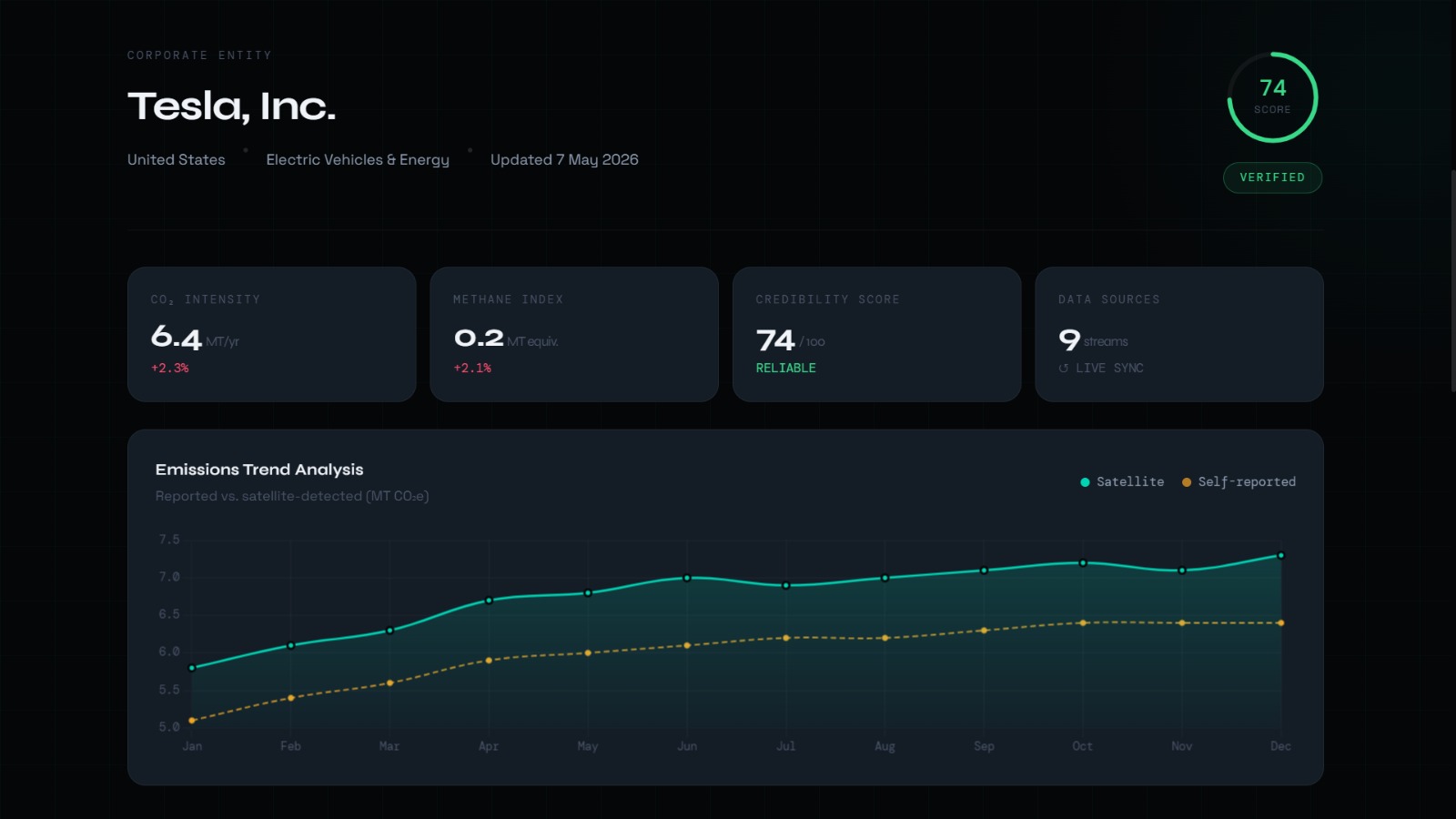Click the Emissions Trend Analysis title
The height and width of the screenshot is (819, 1456).
pos(259,470)
